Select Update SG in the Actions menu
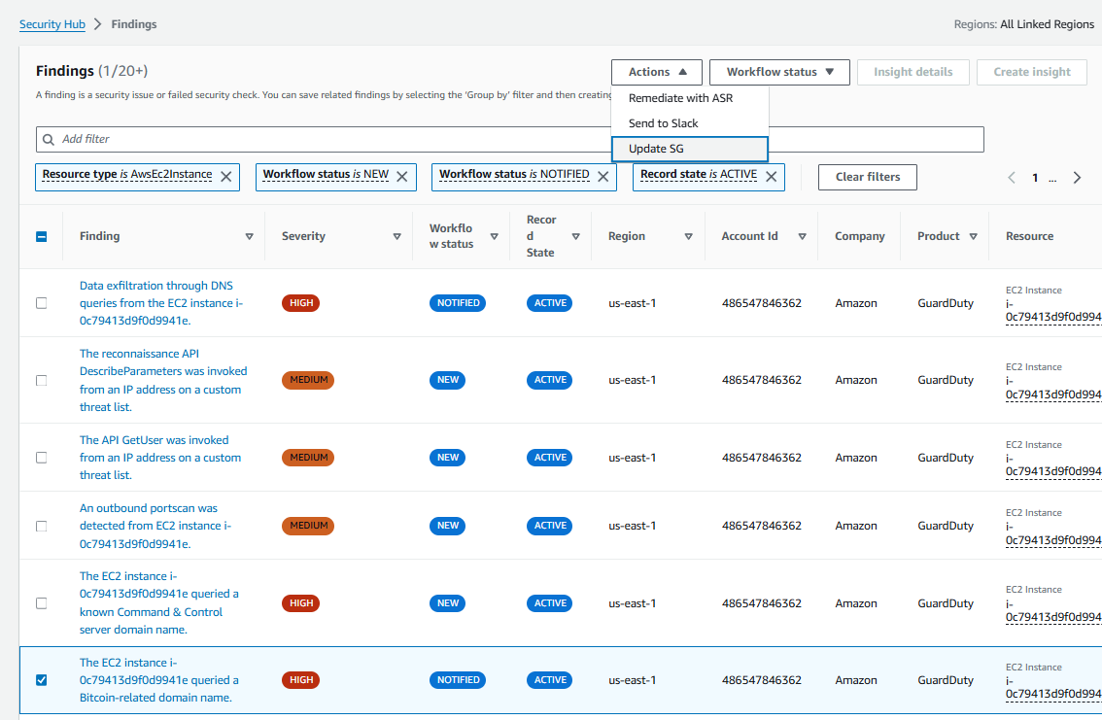Viewport: 1102px width, 720px height. (689, 148)
